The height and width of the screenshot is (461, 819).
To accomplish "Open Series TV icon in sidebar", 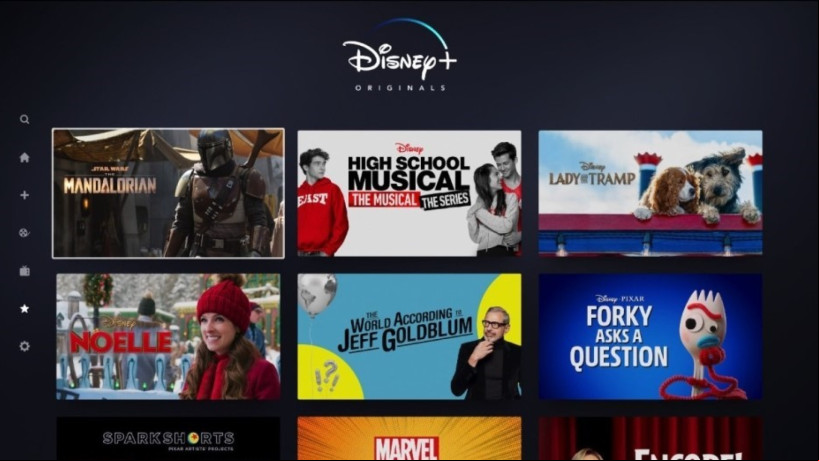I will point(25,271).
